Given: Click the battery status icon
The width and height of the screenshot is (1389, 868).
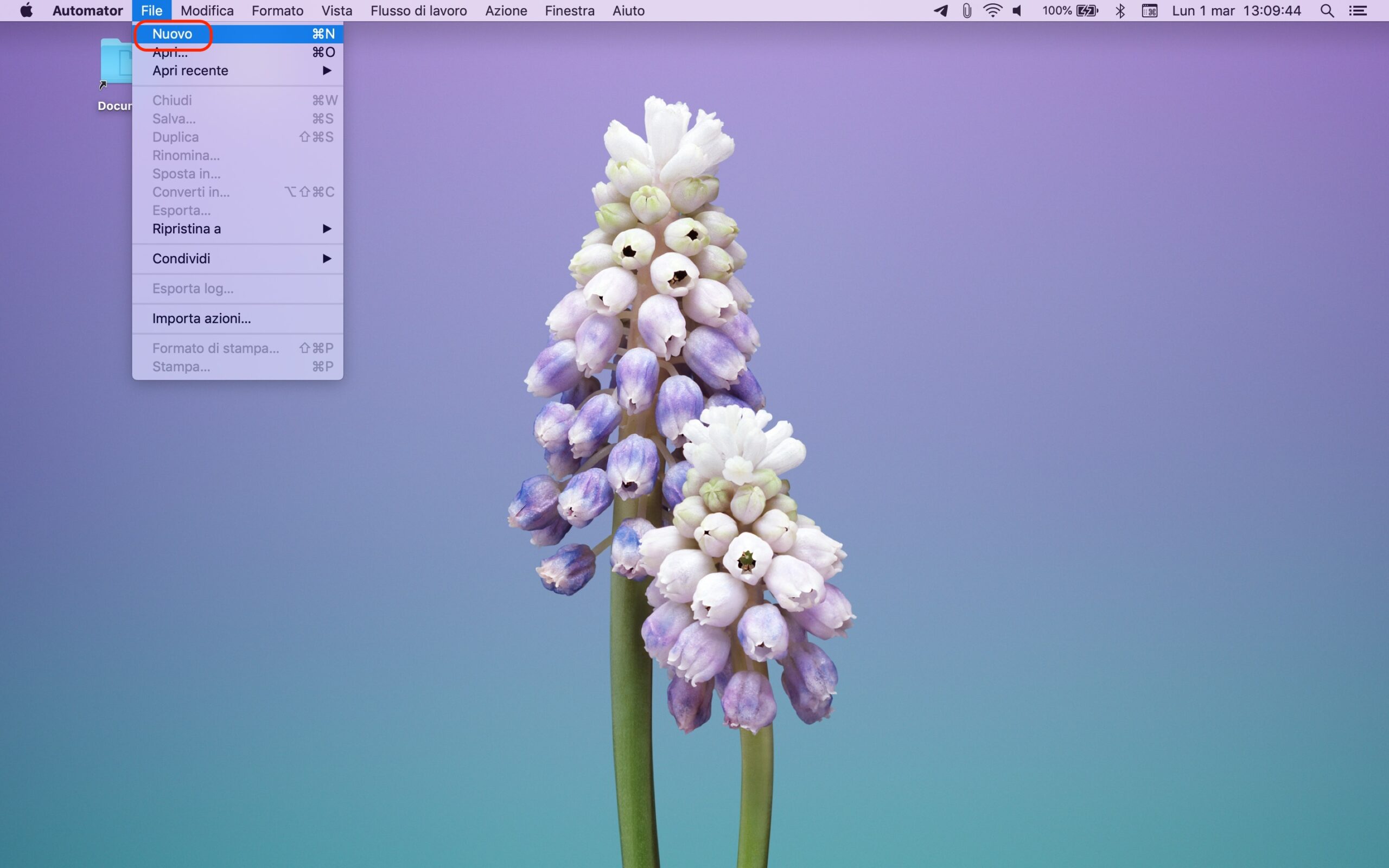Looking at the screenshot, I should pyautogui.click(x=1087, y=10).
